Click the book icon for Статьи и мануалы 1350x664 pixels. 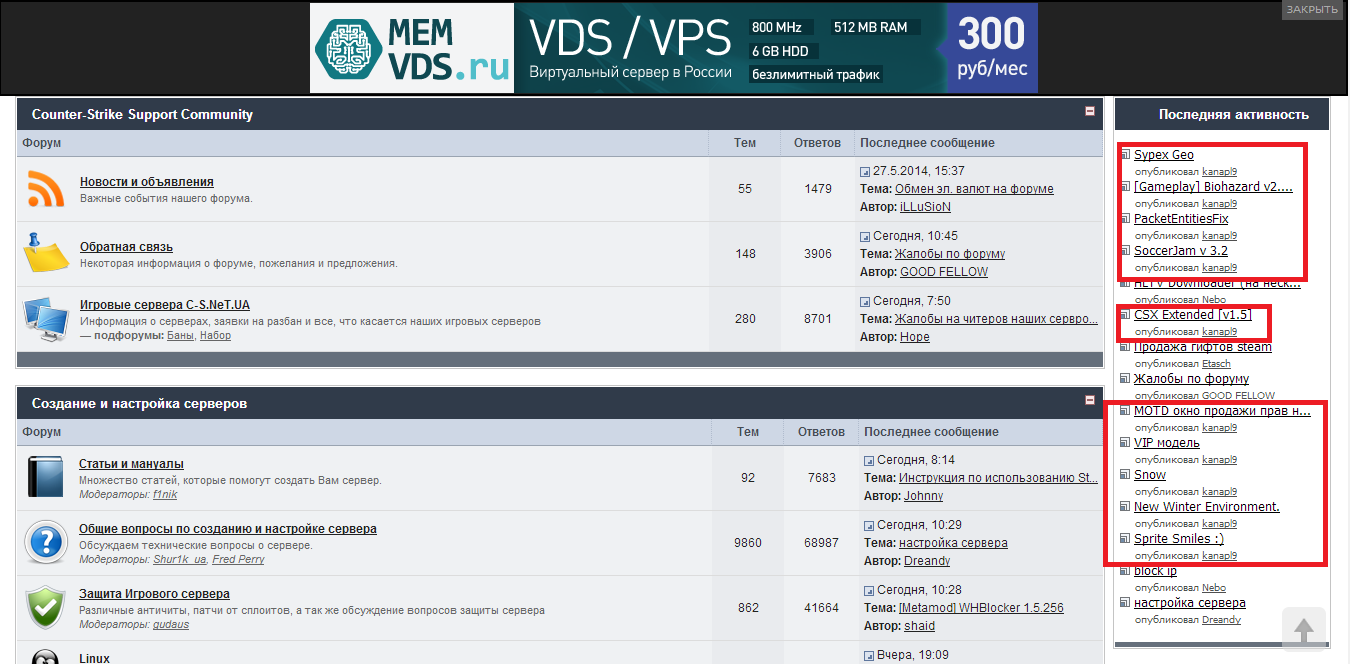click(45, 478)
